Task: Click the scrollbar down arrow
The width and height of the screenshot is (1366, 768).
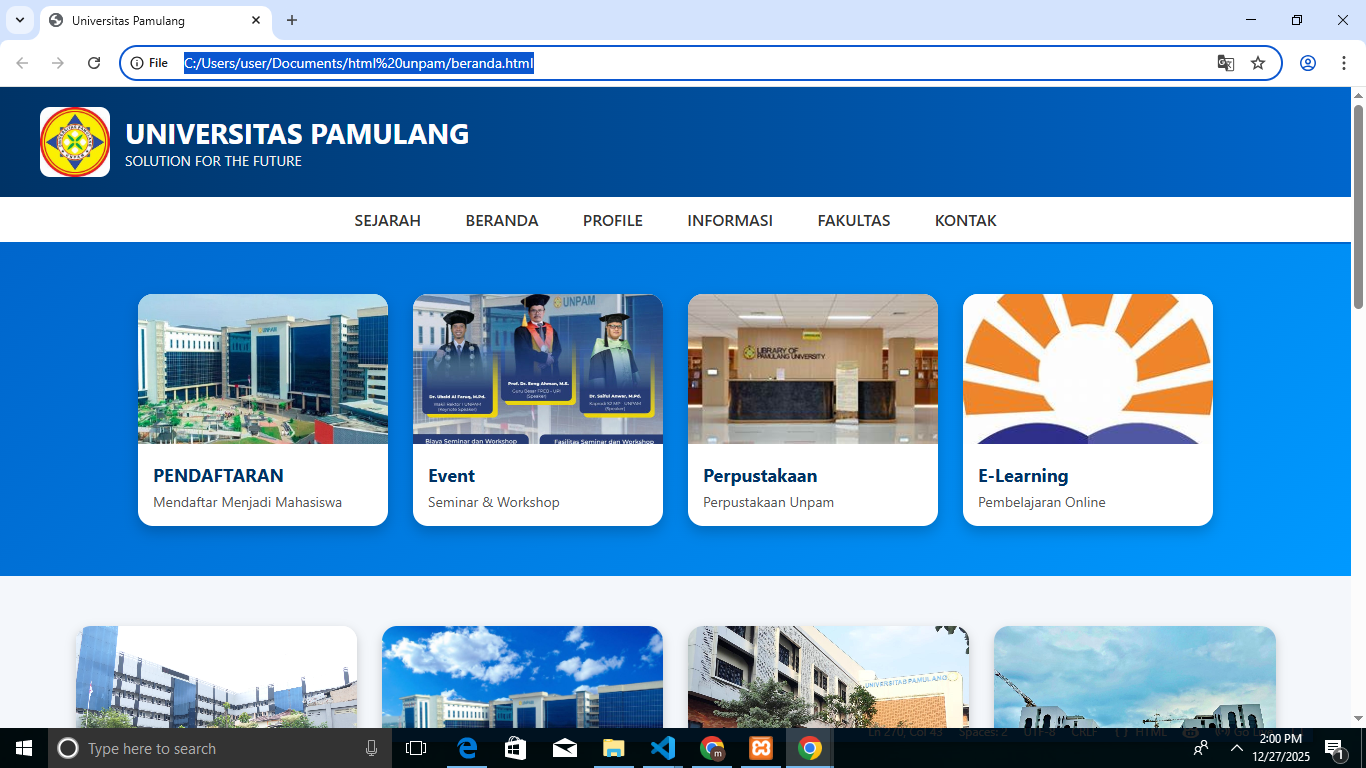Action: coord(1358,718)
